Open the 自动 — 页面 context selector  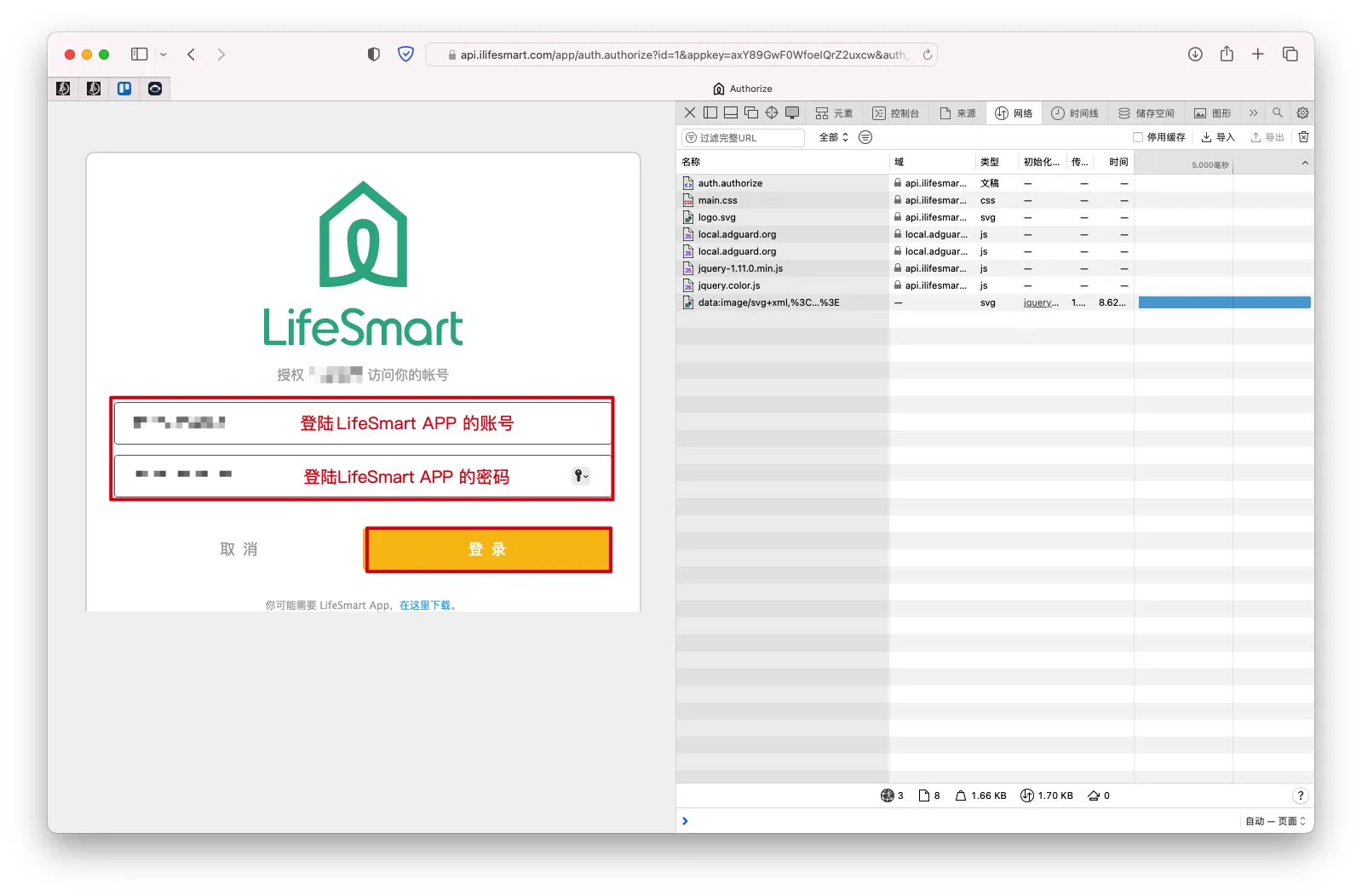tap(1275, 821)
